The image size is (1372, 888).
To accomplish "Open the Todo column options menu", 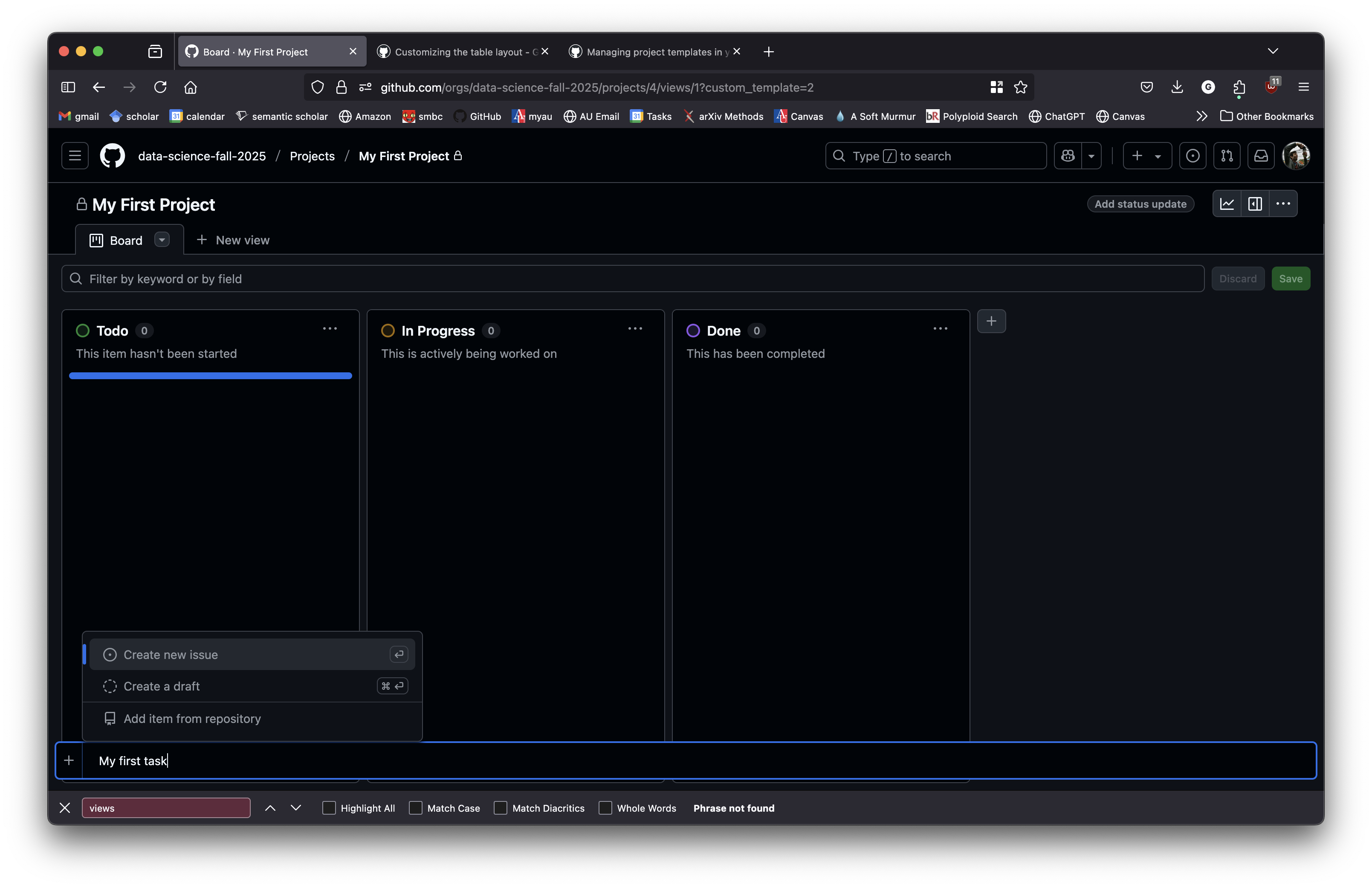I will (x=330, y=329).
